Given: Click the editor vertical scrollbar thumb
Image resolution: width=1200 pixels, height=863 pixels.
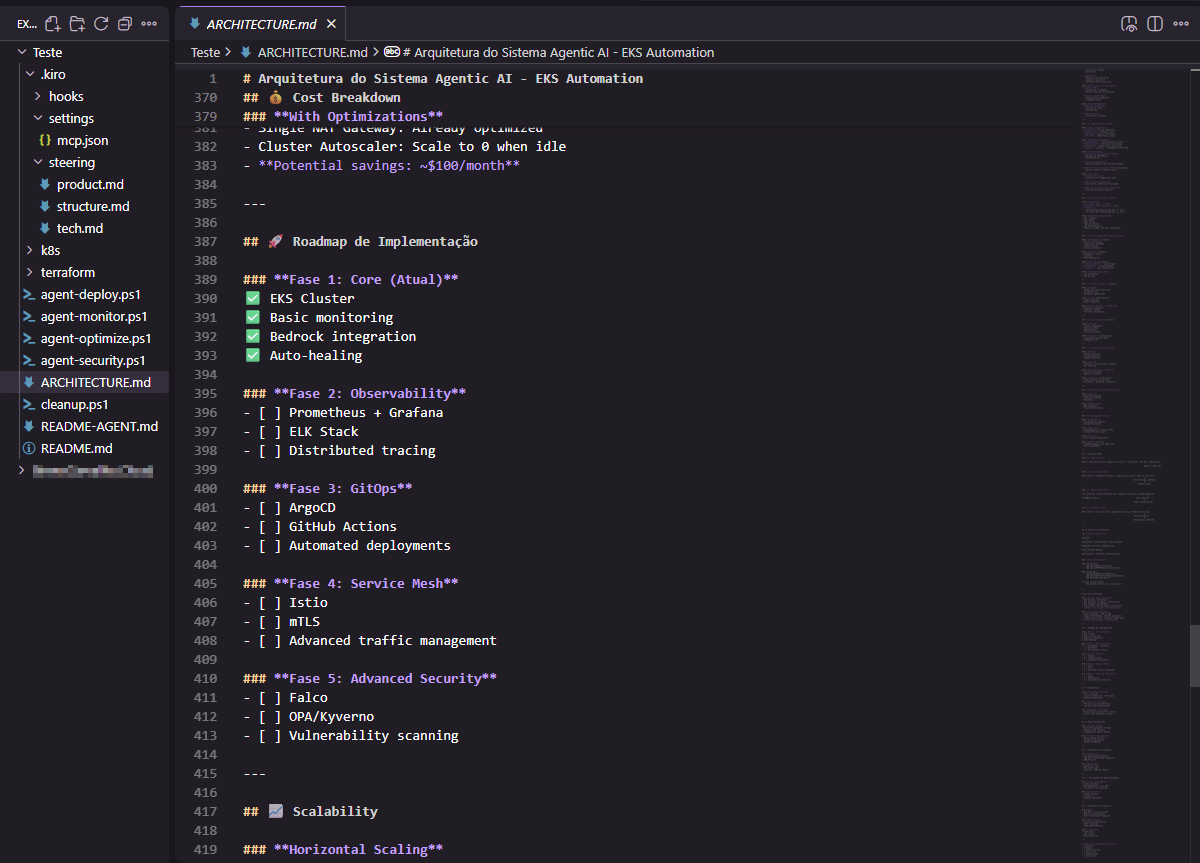Looking at the screenshot, I should (x=1194, y=655).
